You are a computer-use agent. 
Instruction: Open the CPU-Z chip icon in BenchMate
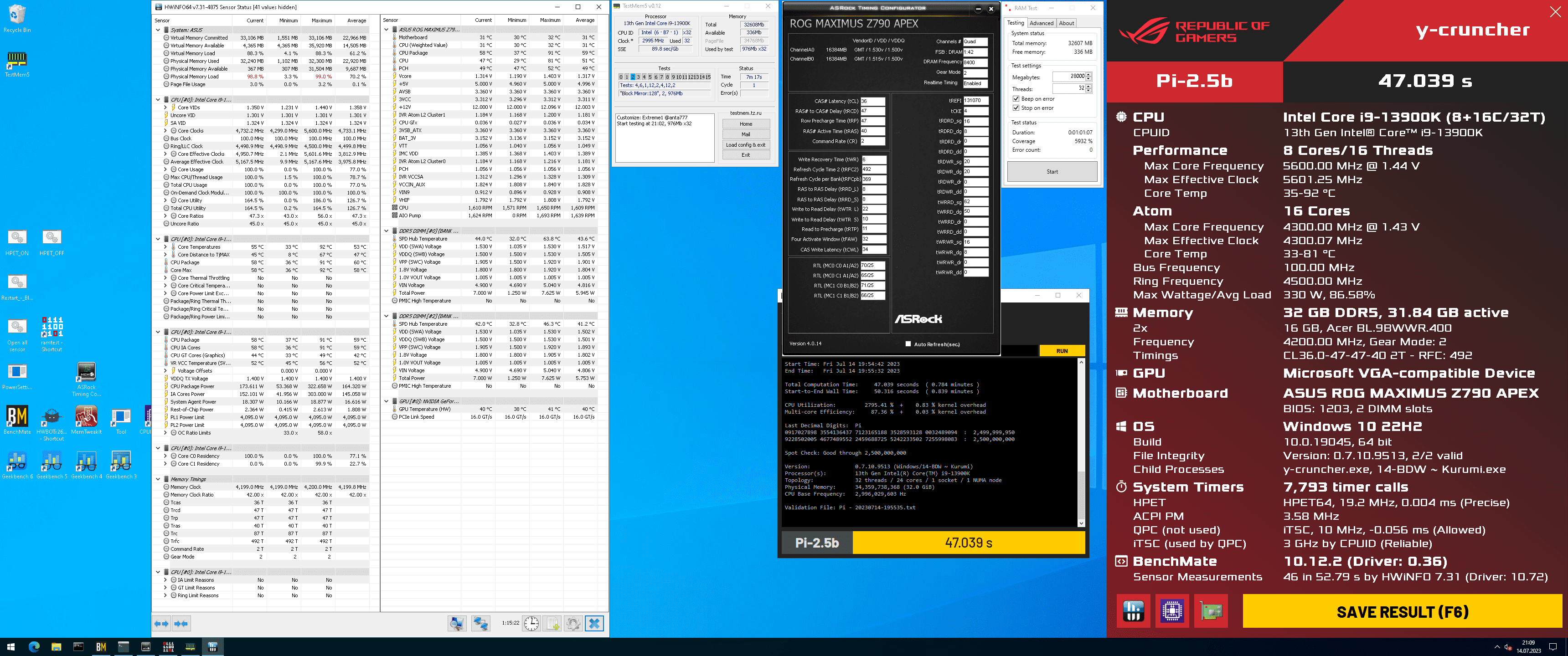(1172, 611)
